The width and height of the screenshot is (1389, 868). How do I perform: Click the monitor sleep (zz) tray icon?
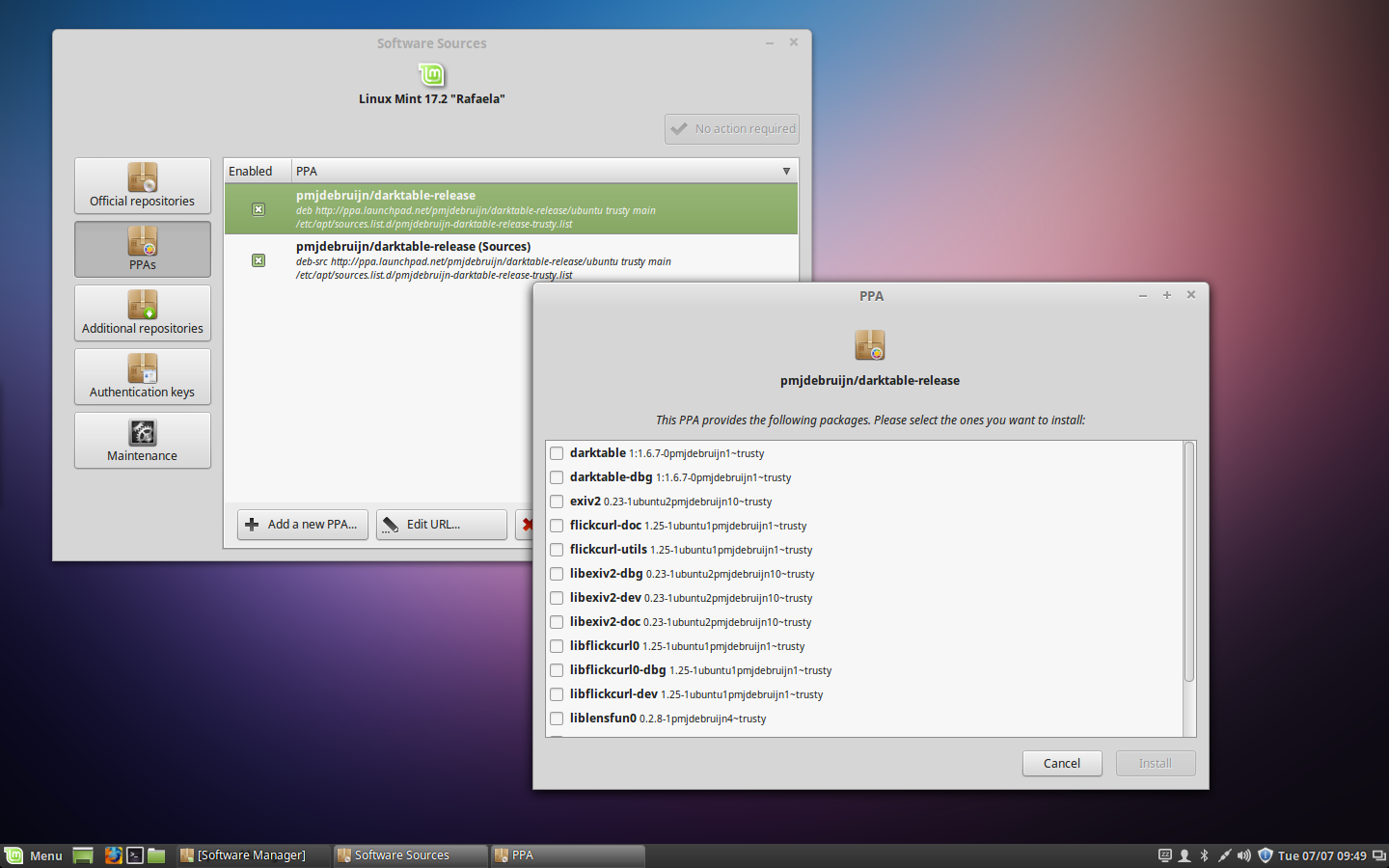(1165, 855)
